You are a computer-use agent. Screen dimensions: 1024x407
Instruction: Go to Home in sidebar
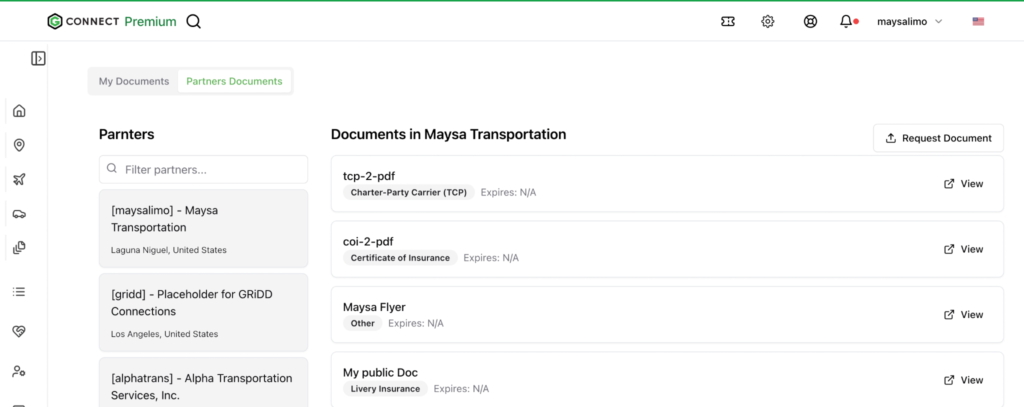20,110
